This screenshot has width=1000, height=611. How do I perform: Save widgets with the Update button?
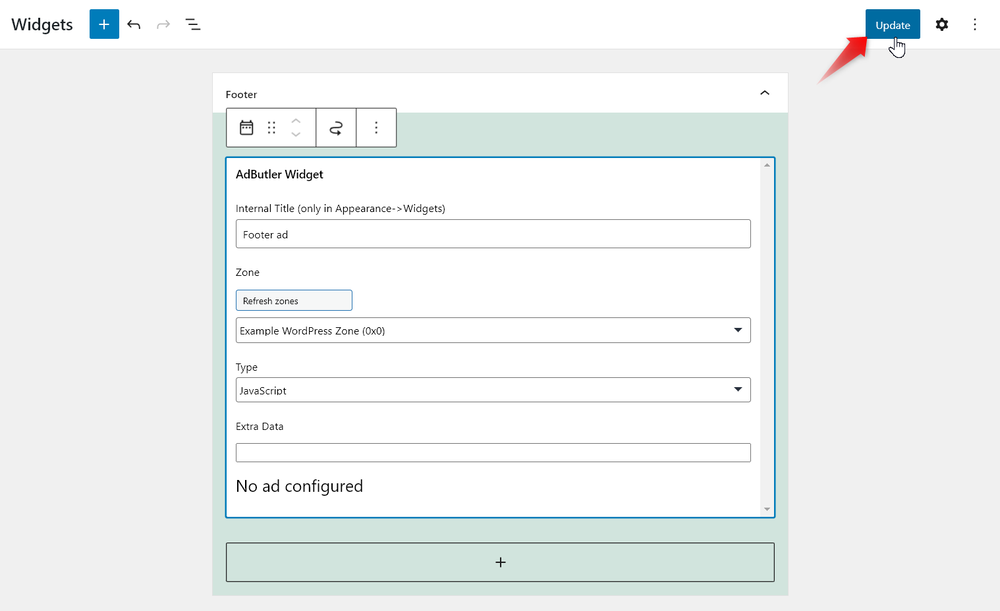click(x=892, y=24)
